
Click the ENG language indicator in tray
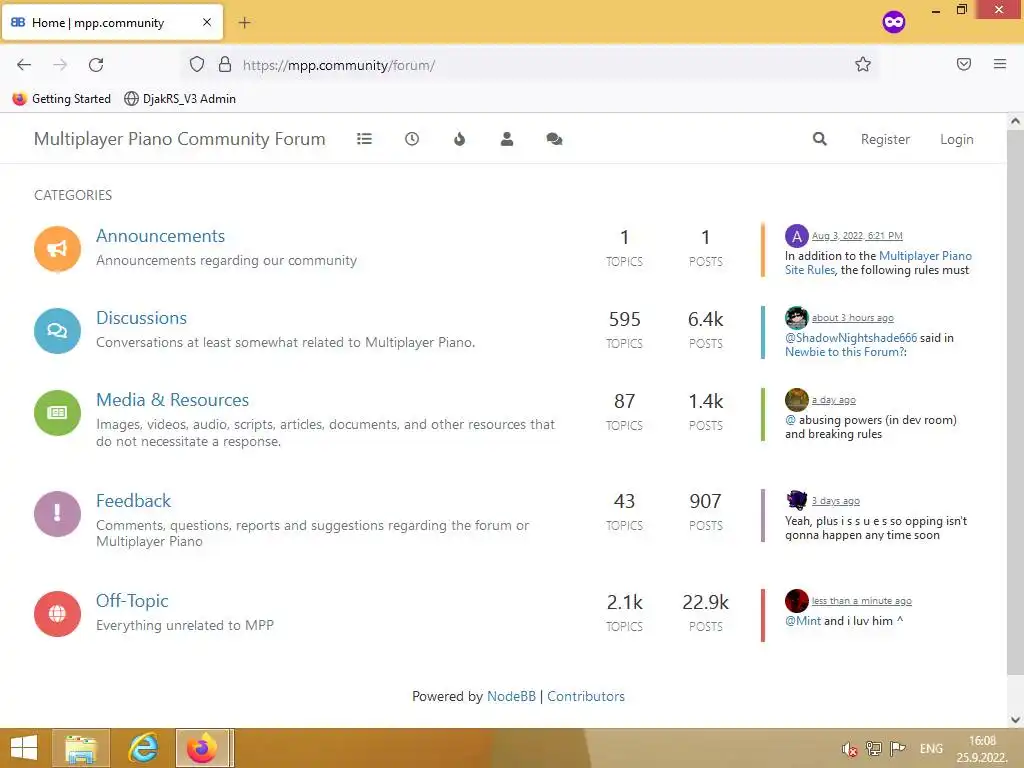(931, 749)
